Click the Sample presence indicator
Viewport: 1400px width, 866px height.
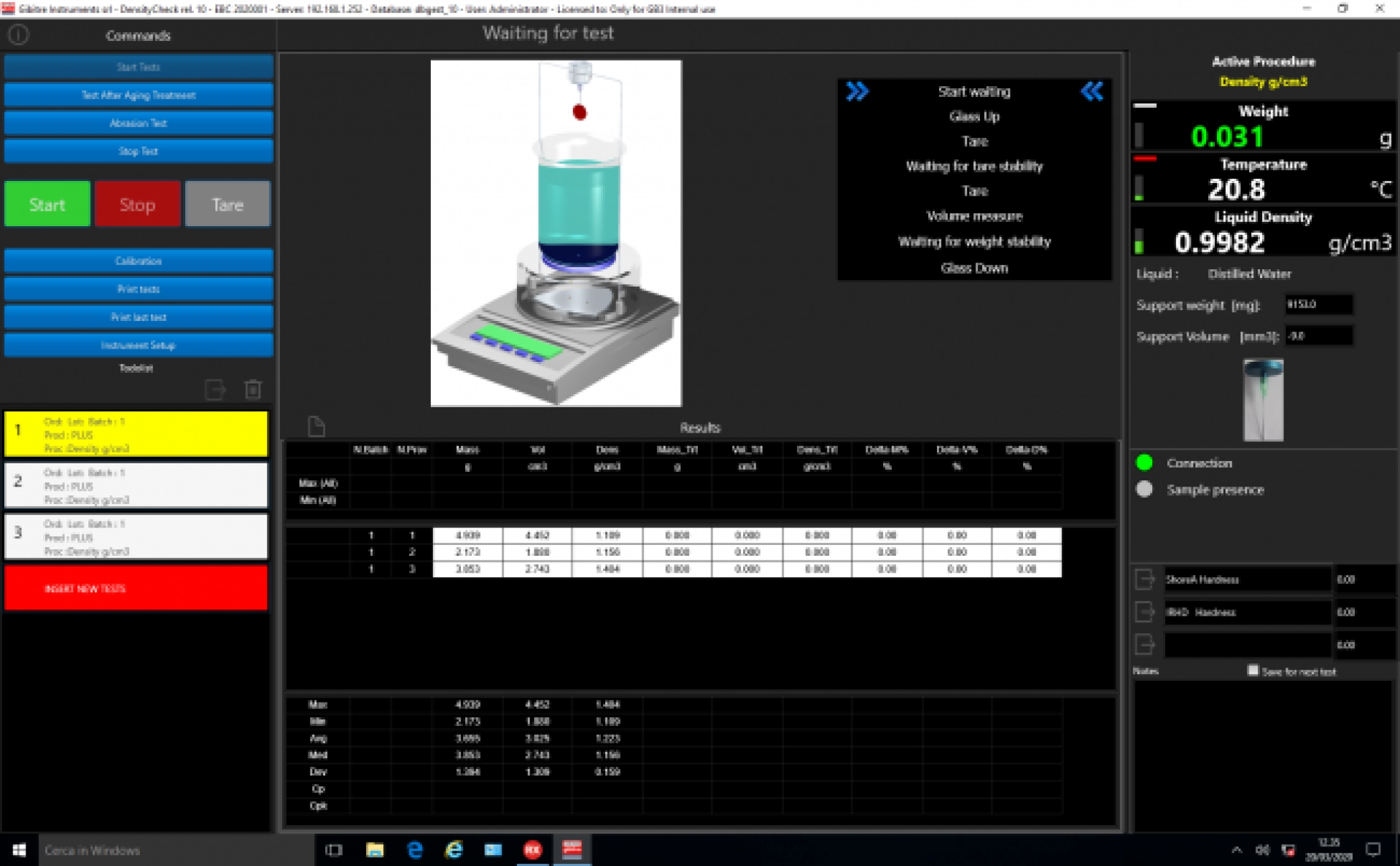click(1145, 490)
